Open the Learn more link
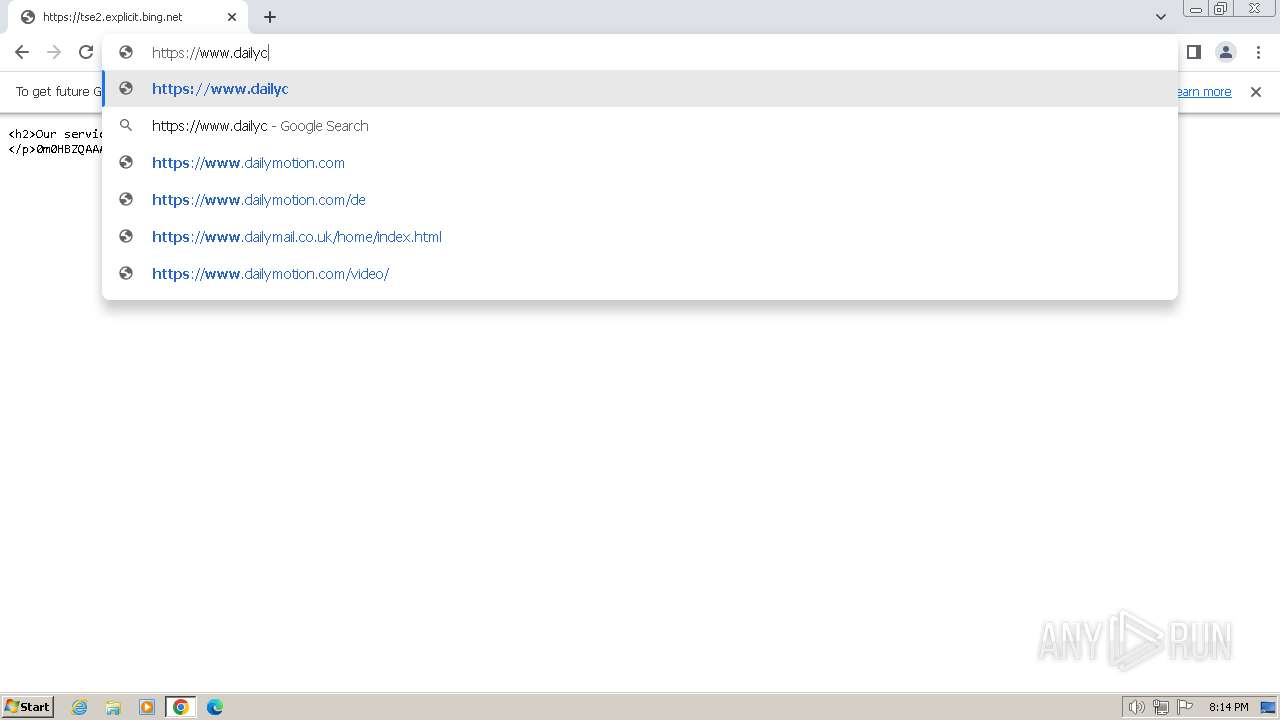The width and height of the screenshot is (1280, 720). [1204, 92]
